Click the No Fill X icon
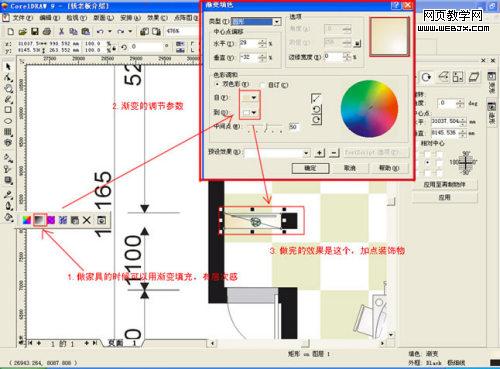The height and width of the screenshot is (369, 500). click(x=87, y=220)
